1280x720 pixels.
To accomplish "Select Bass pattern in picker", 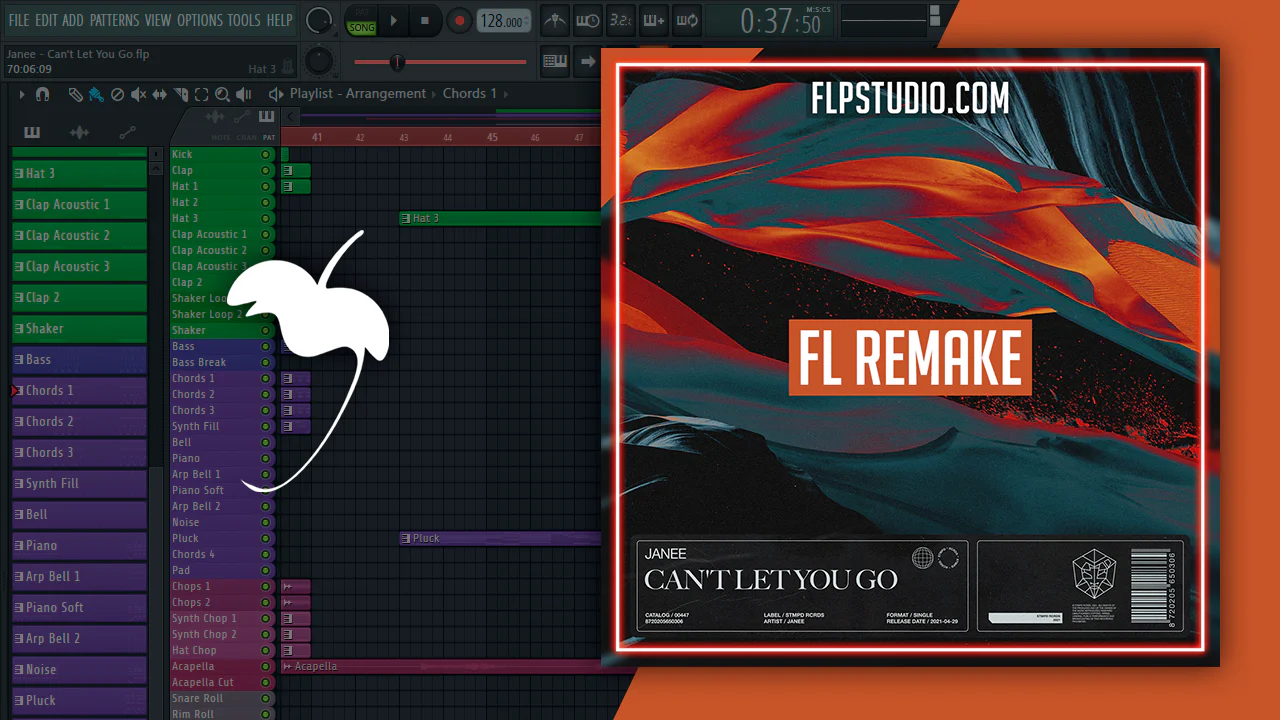I will (x=79, y=359).
